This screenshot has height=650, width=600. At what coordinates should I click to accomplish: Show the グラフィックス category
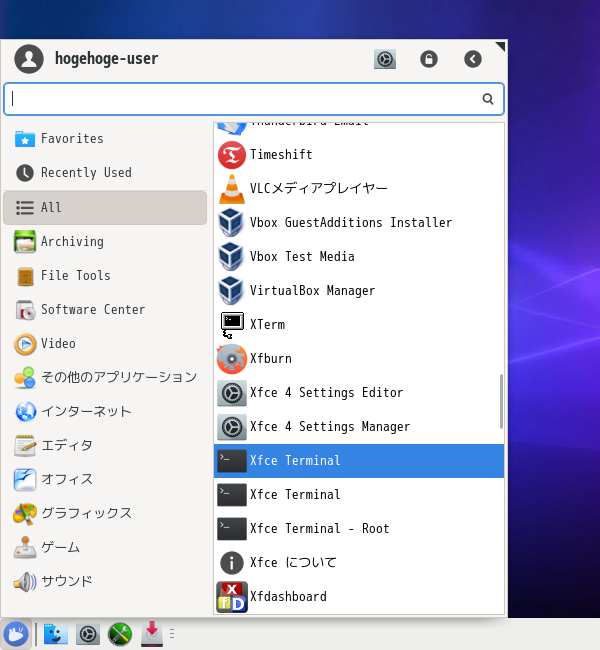(105, 514)
